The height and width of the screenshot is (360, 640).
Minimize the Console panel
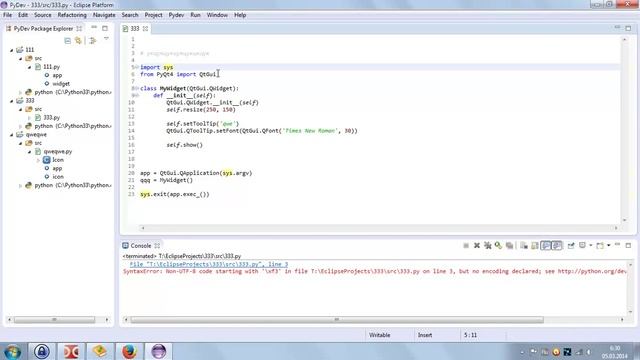click(x=618, y=244)
